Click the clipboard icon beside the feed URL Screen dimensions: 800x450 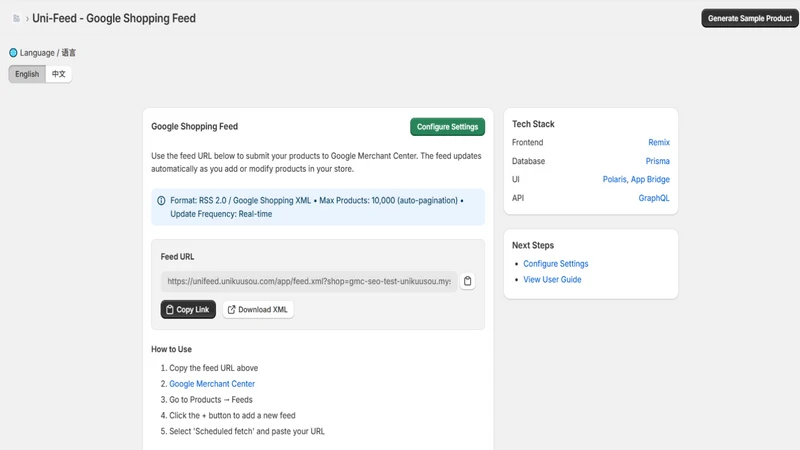point(467,281)
